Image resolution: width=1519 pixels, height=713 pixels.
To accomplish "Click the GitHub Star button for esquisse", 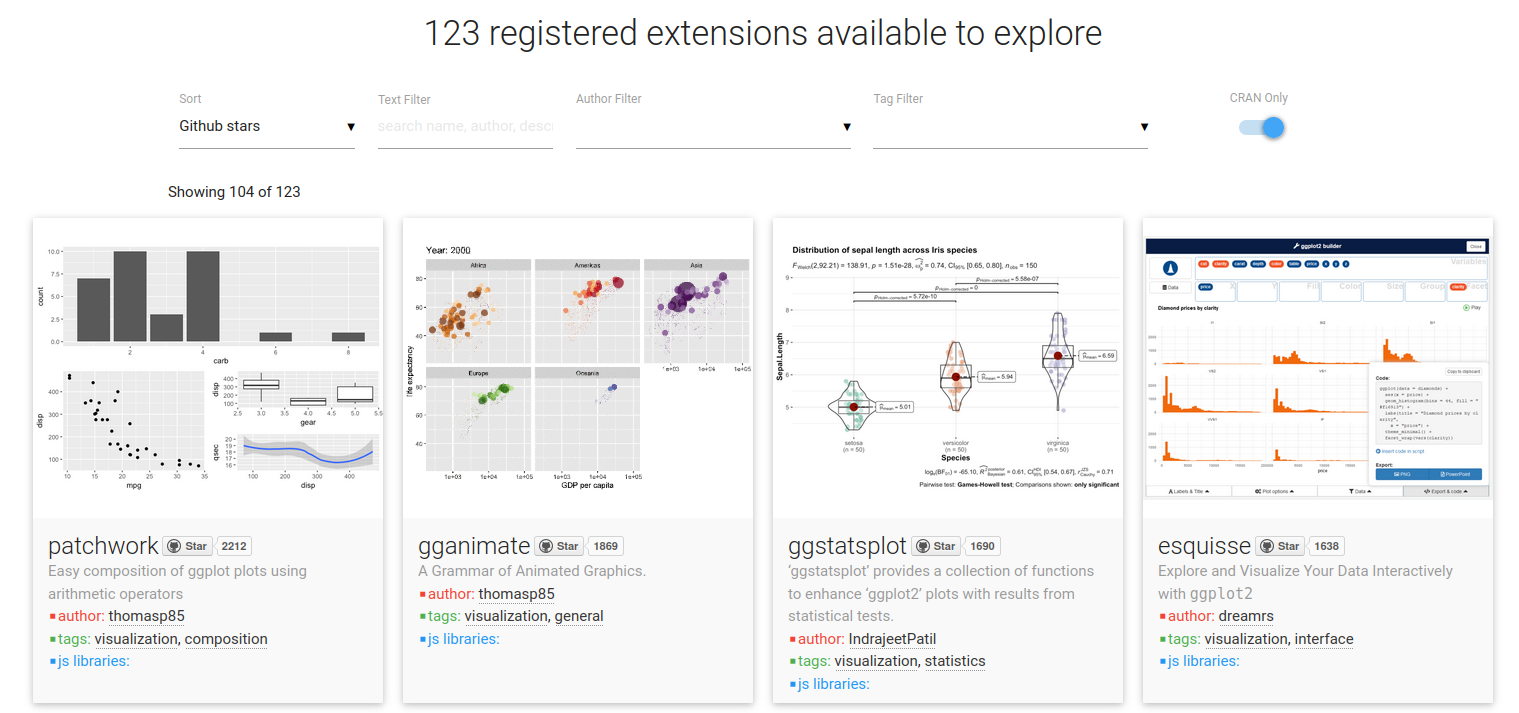I will pyautogui.click(x=1280, y=546).
